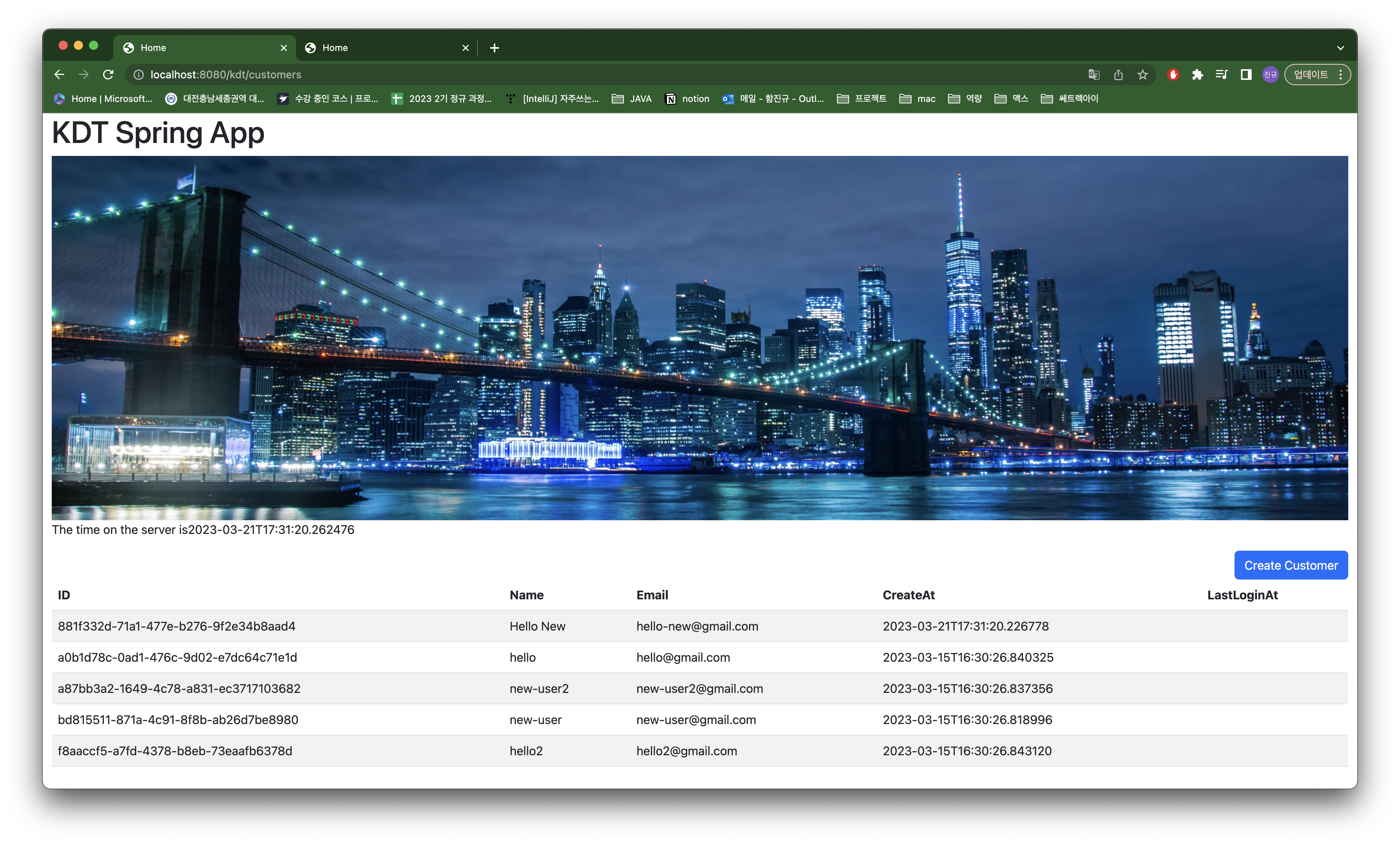Viewport: 1400px width, 845px height.
Task: Click the Google Translate icon
Action: tap(1094, 75)
